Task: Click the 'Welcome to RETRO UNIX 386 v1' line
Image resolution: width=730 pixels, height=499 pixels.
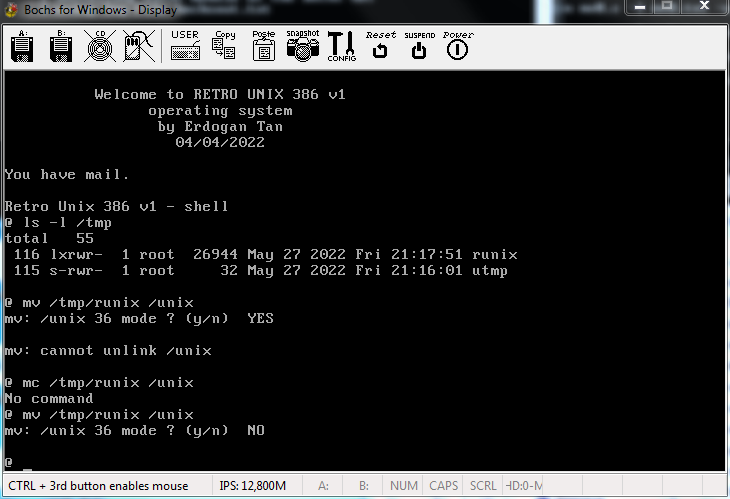Action: click(x=220, y=94)
